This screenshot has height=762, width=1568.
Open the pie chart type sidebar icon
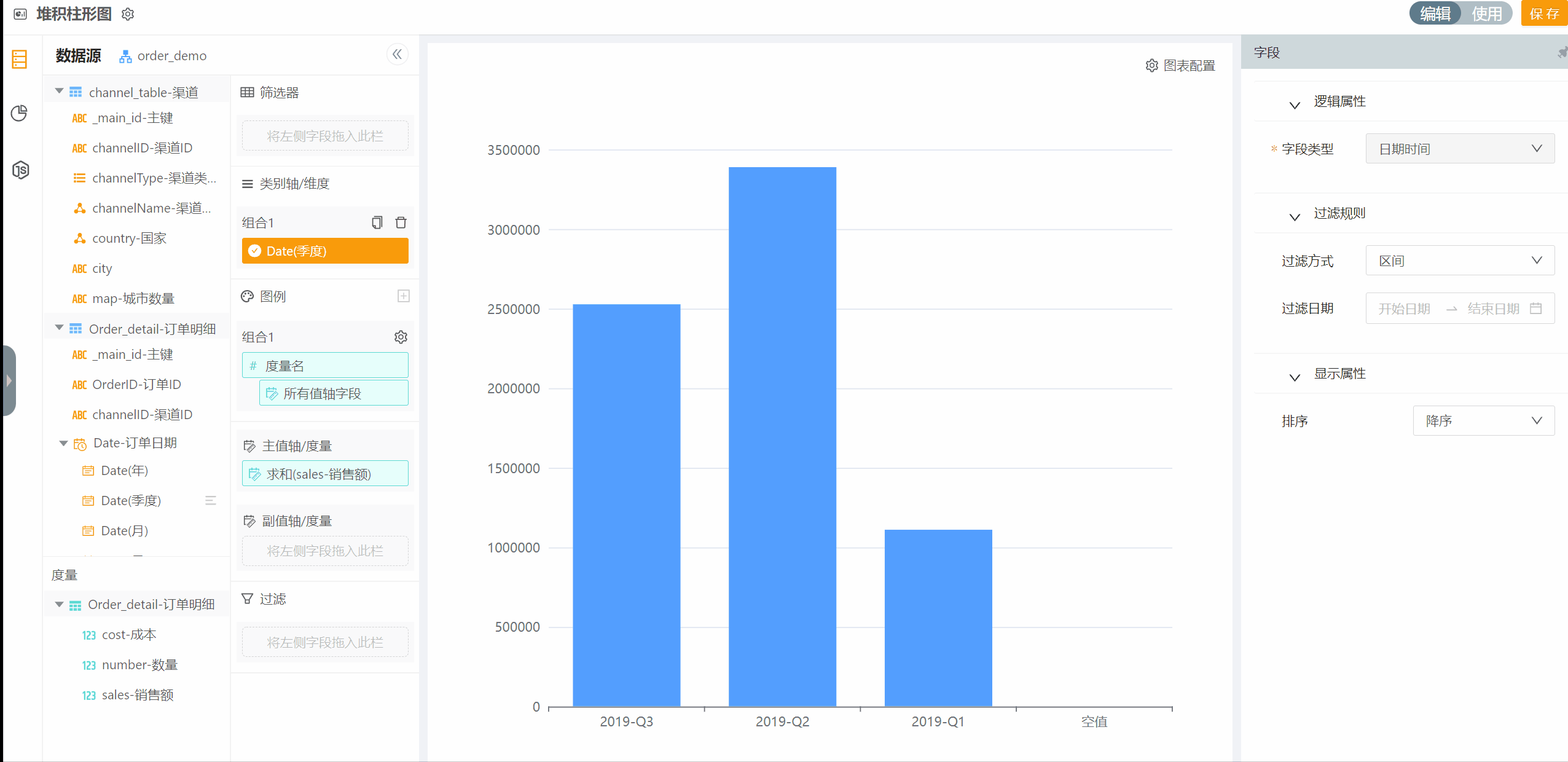[x=20, y=113]
